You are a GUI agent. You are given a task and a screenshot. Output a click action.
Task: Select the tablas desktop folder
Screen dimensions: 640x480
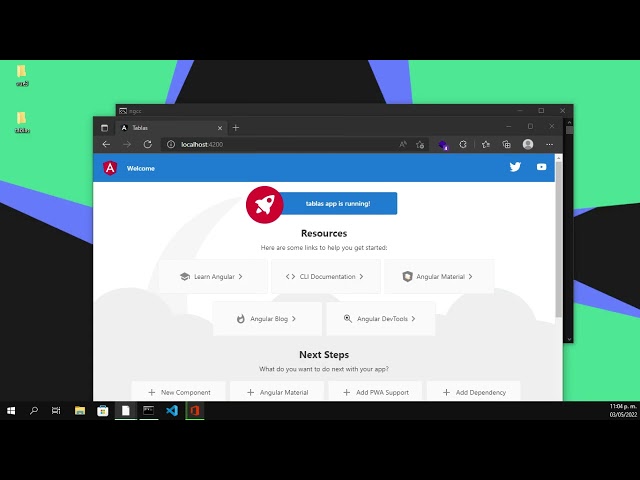tap(22, 122)
